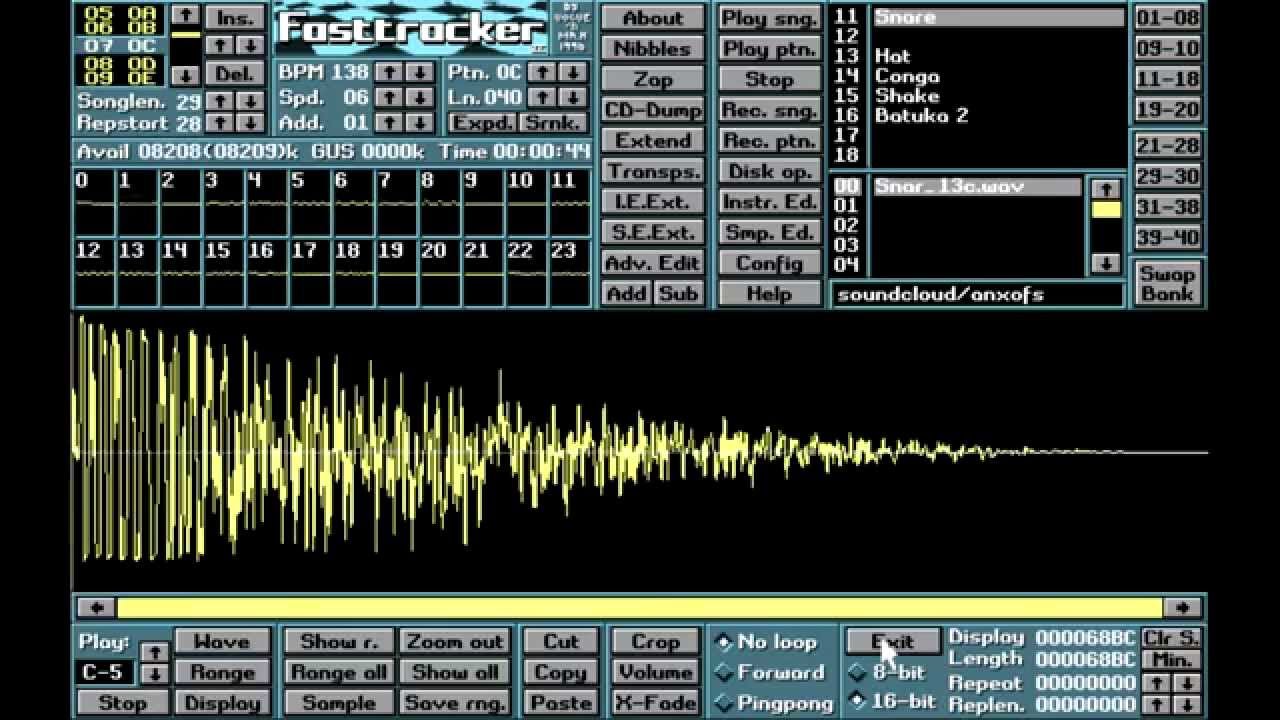The height and width of the screenshot is (720, 1280).
Task: Open the Config screen
Action: click(769, 263)
